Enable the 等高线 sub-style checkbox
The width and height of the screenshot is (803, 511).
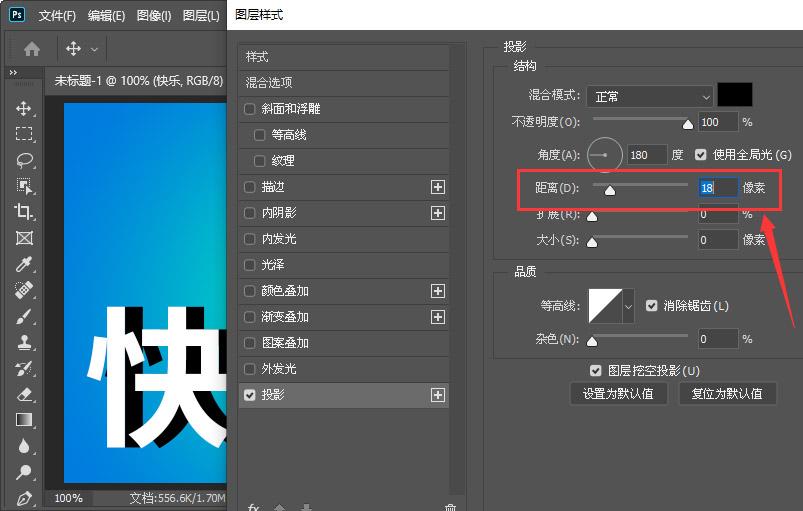[x=260, y=135]
